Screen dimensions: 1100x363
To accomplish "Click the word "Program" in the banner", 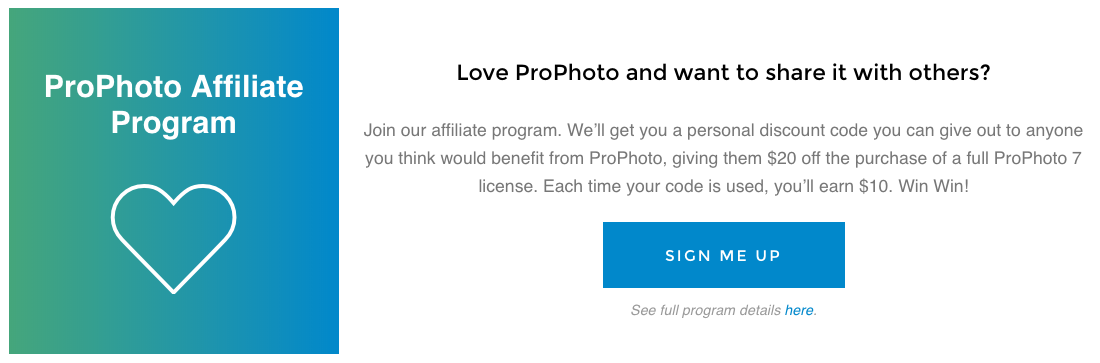I will click(173, 123).
